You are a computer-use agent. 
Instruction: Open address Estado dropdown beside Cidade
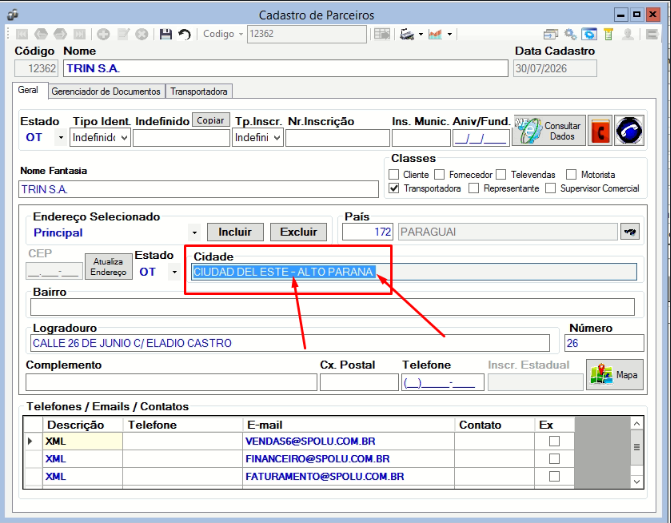pos(174,272)
